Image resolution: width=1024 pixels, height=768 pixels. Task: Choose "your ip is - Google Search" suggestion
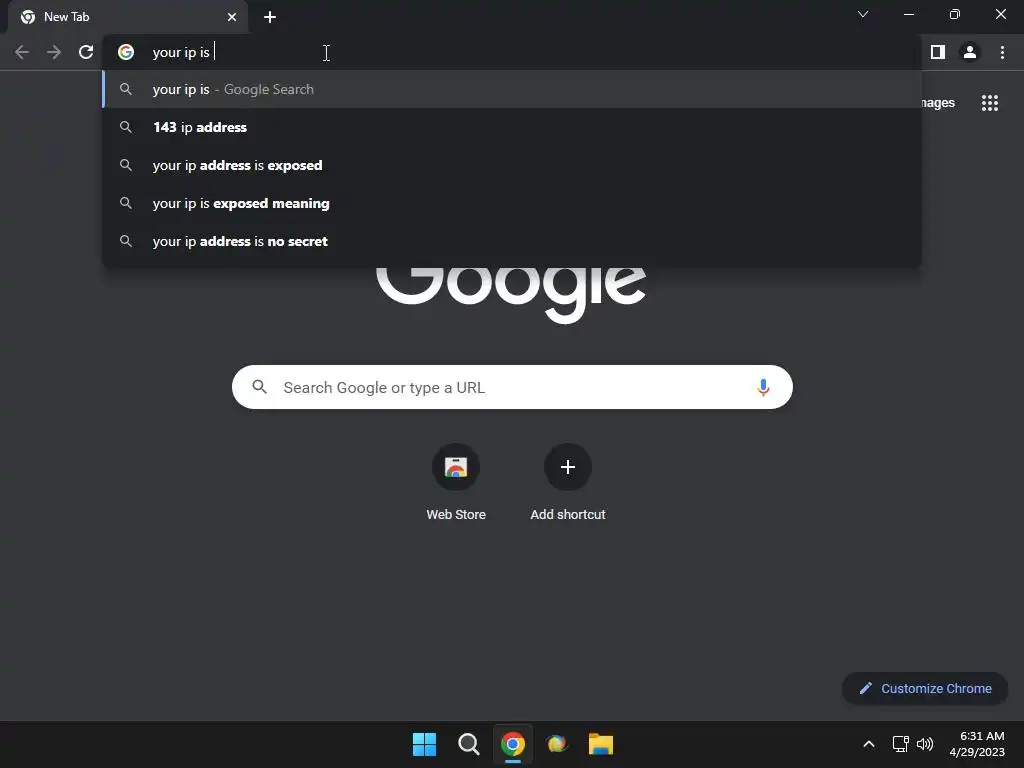512,89
